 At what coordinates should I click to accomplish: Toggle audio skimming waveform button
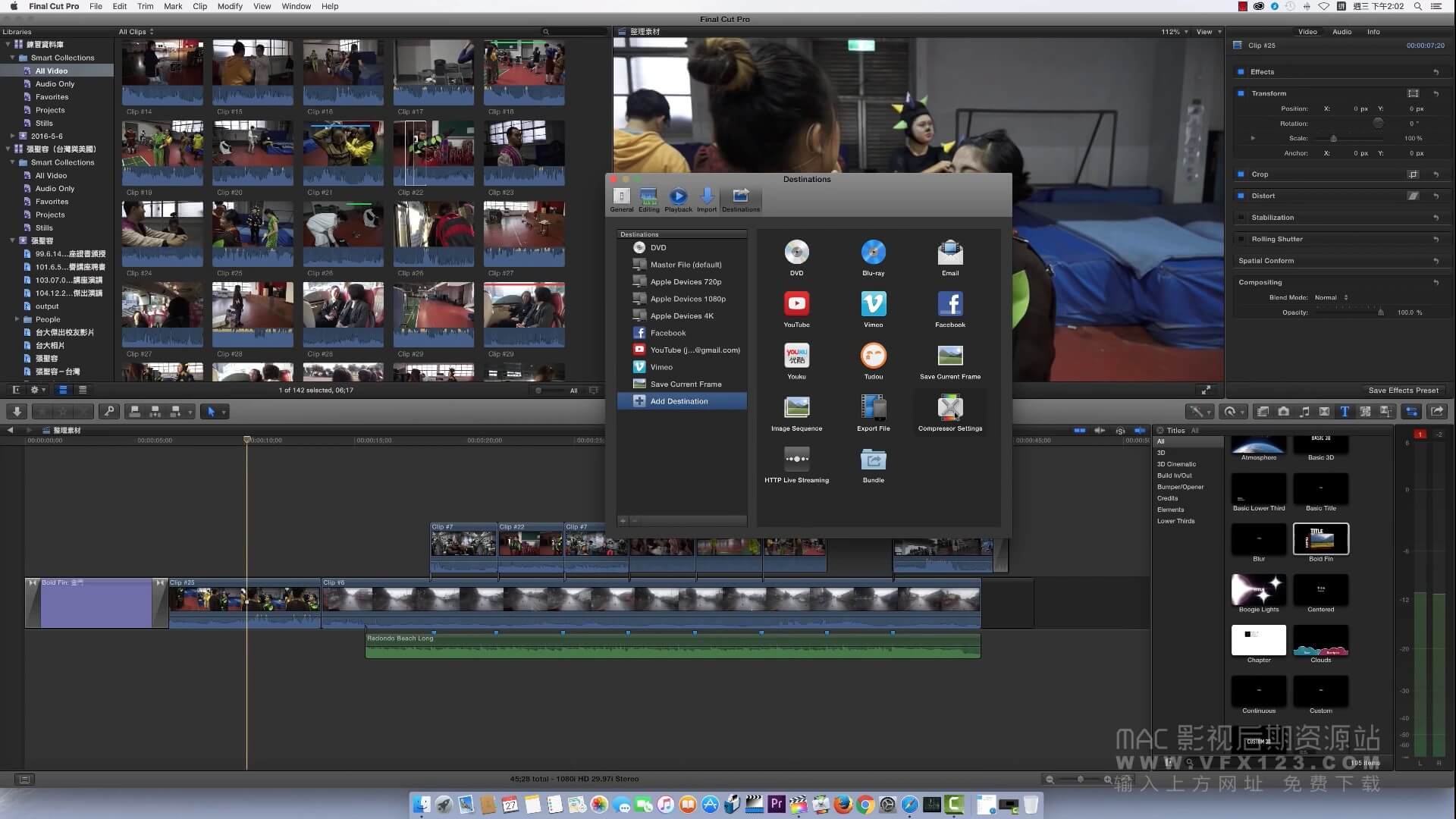pos(1100,430)
